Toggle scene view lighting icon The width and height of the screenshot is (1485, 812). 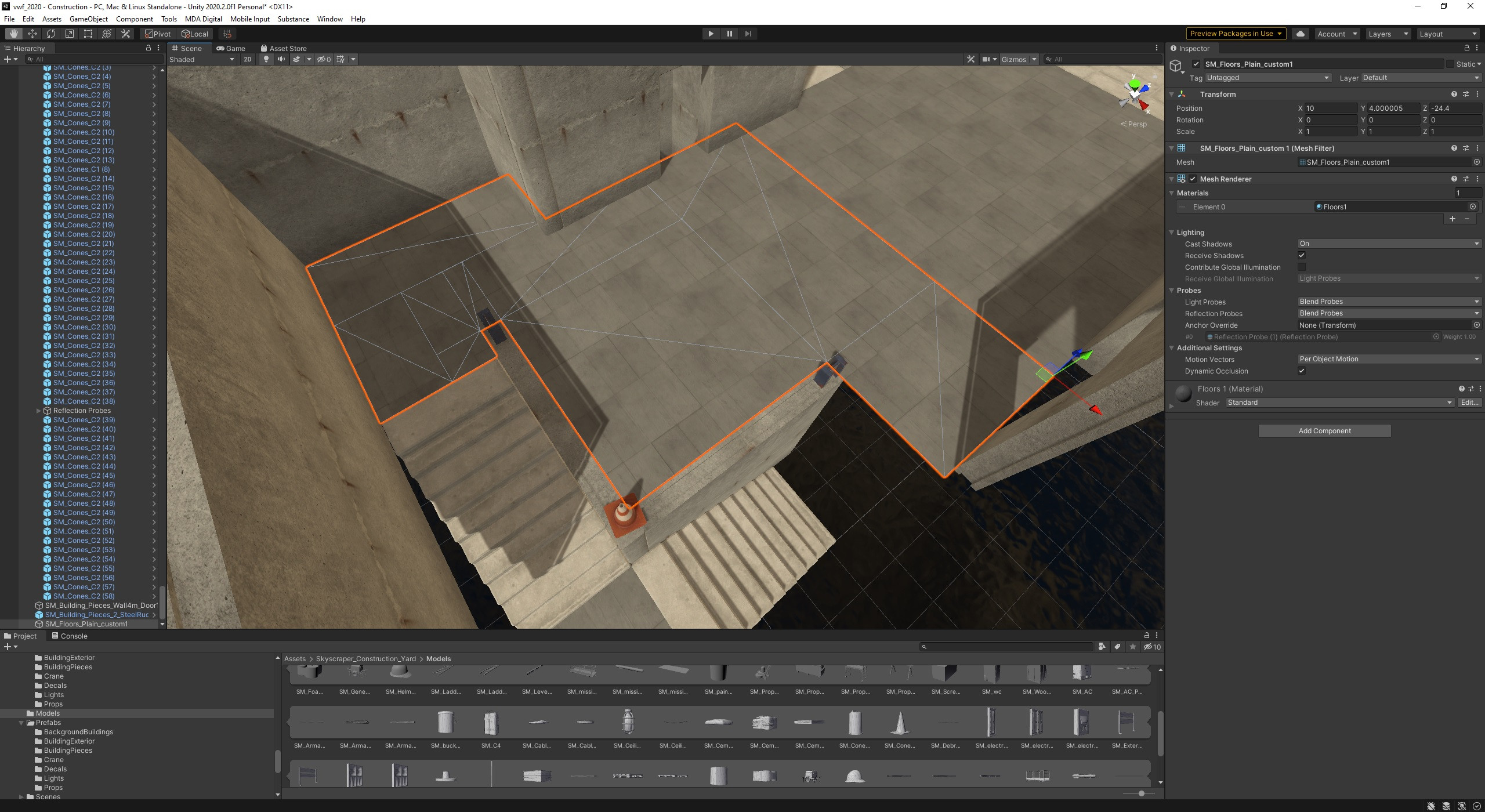click(266, 59)
